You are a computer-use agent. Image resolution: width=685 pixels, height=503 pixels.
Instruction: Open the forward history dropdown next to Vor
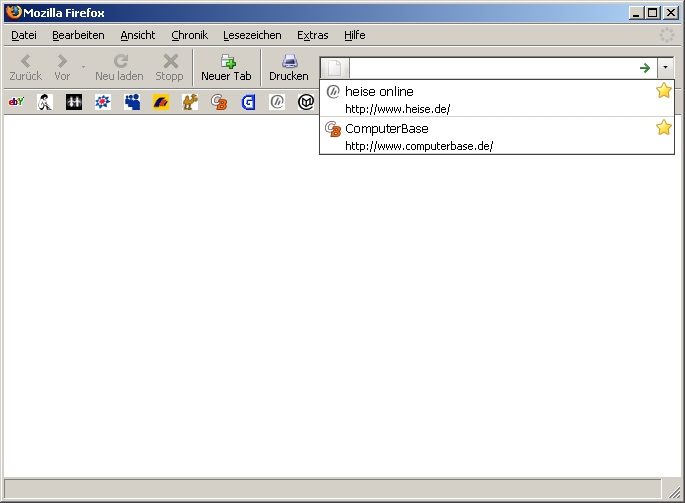[83, 67]
